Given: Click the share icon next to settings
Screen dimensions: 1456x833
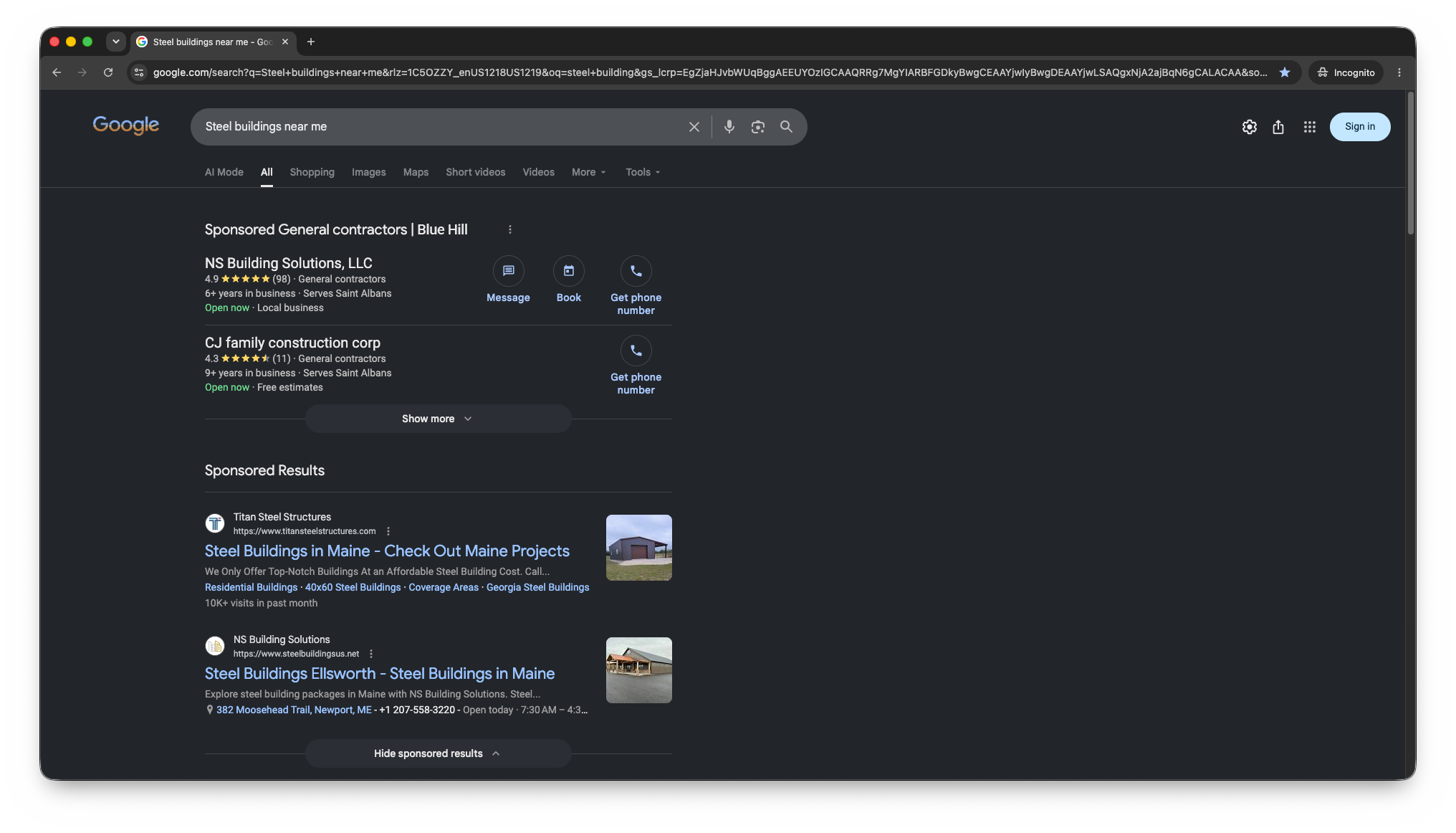Looking at the screenshot, I should [x=1278, y=127].
